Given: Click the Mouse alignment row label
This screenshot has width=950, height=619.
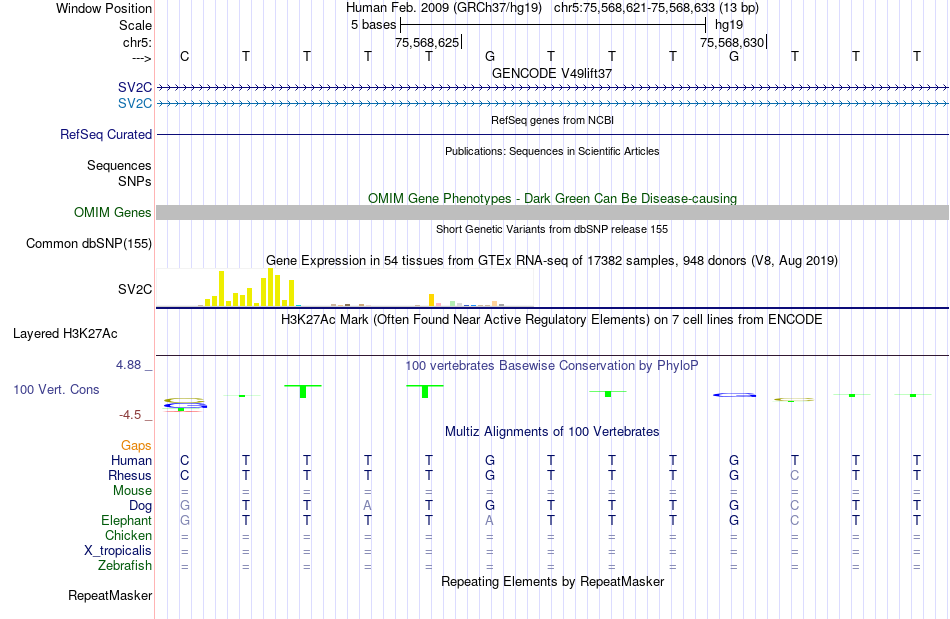Looking at the screenshot, I should (132, 491).
